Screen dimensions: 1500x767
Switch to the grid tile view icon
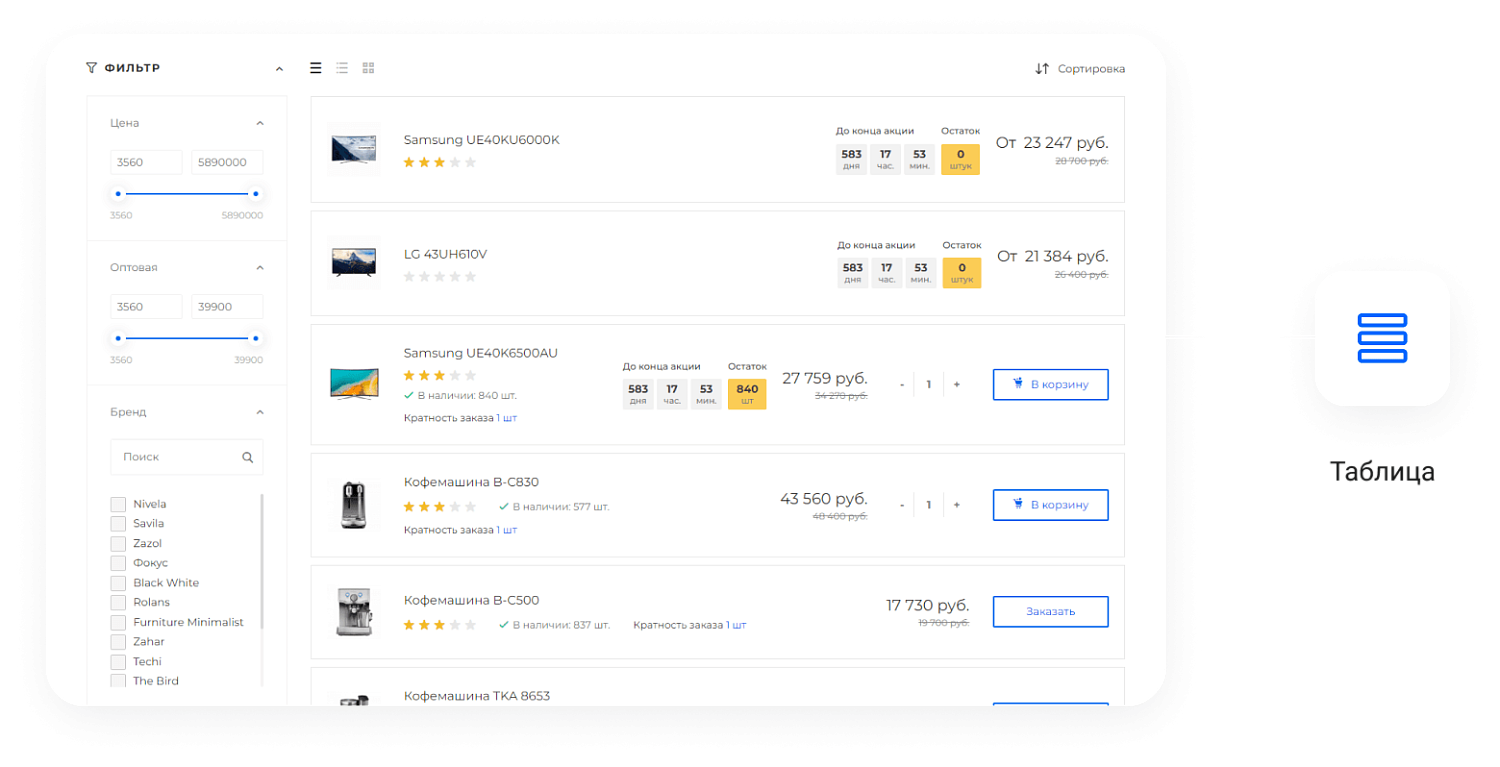pos(368,68)
